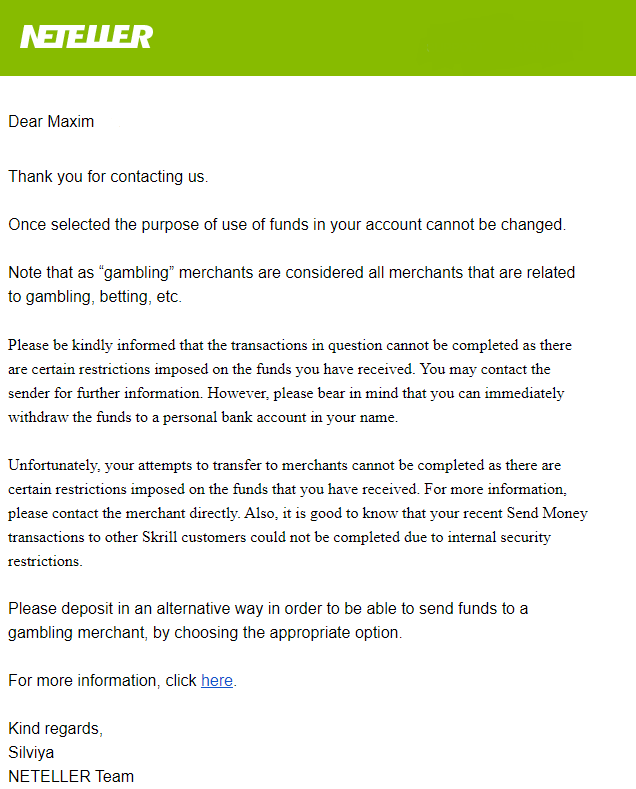The width and height of the screenshot is (636, 789).
Task: Click the 'Kind regards,' closing line
Action: (56, 729)
